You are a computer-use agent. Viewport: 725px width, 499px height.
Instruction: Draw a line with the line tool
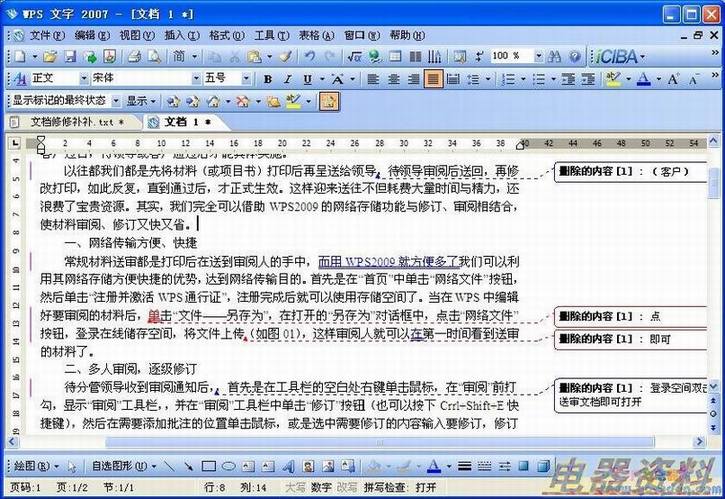point(170,466)
